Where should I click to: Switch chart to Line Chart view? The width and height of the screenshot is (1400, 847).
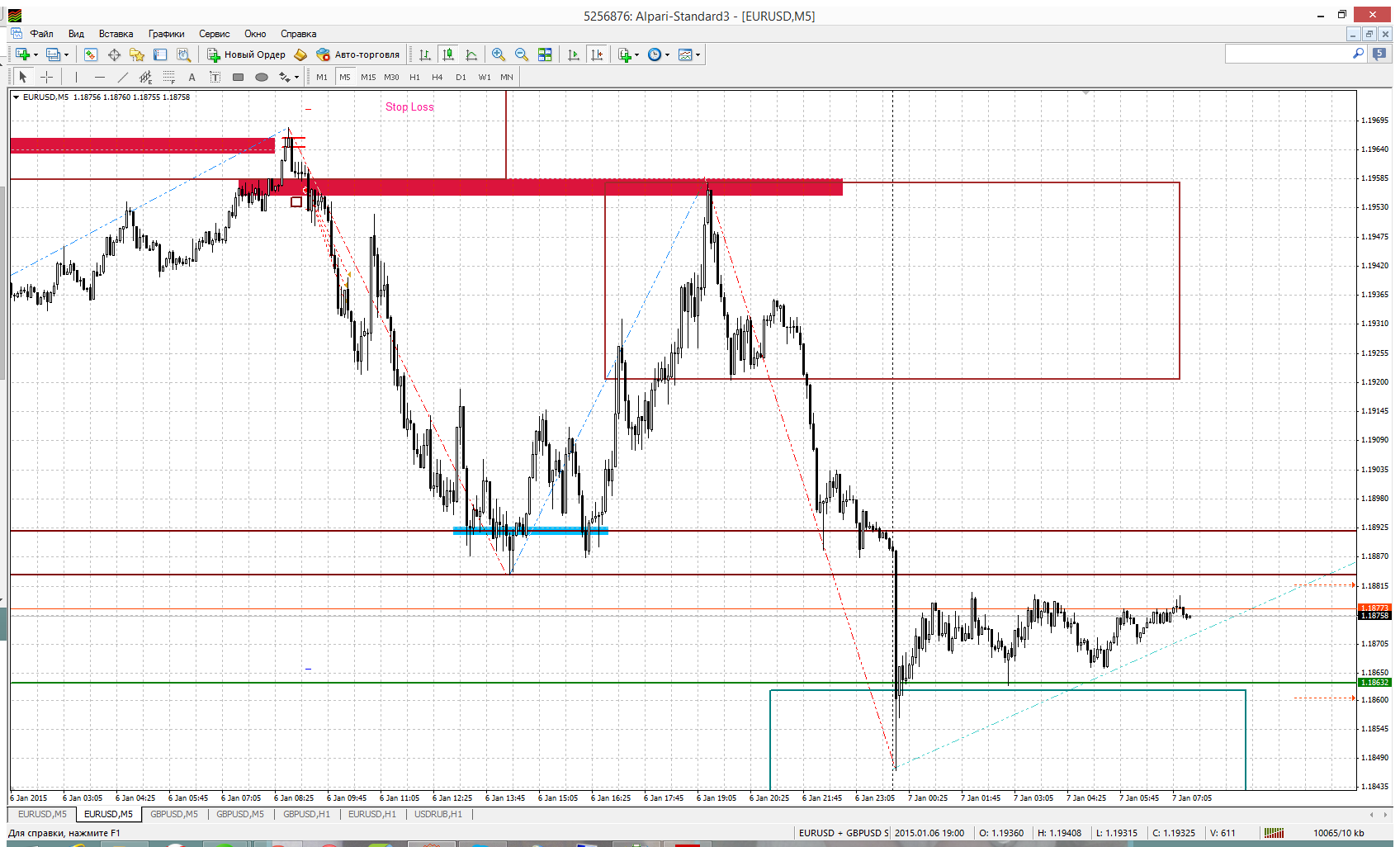tap(471, 54)
